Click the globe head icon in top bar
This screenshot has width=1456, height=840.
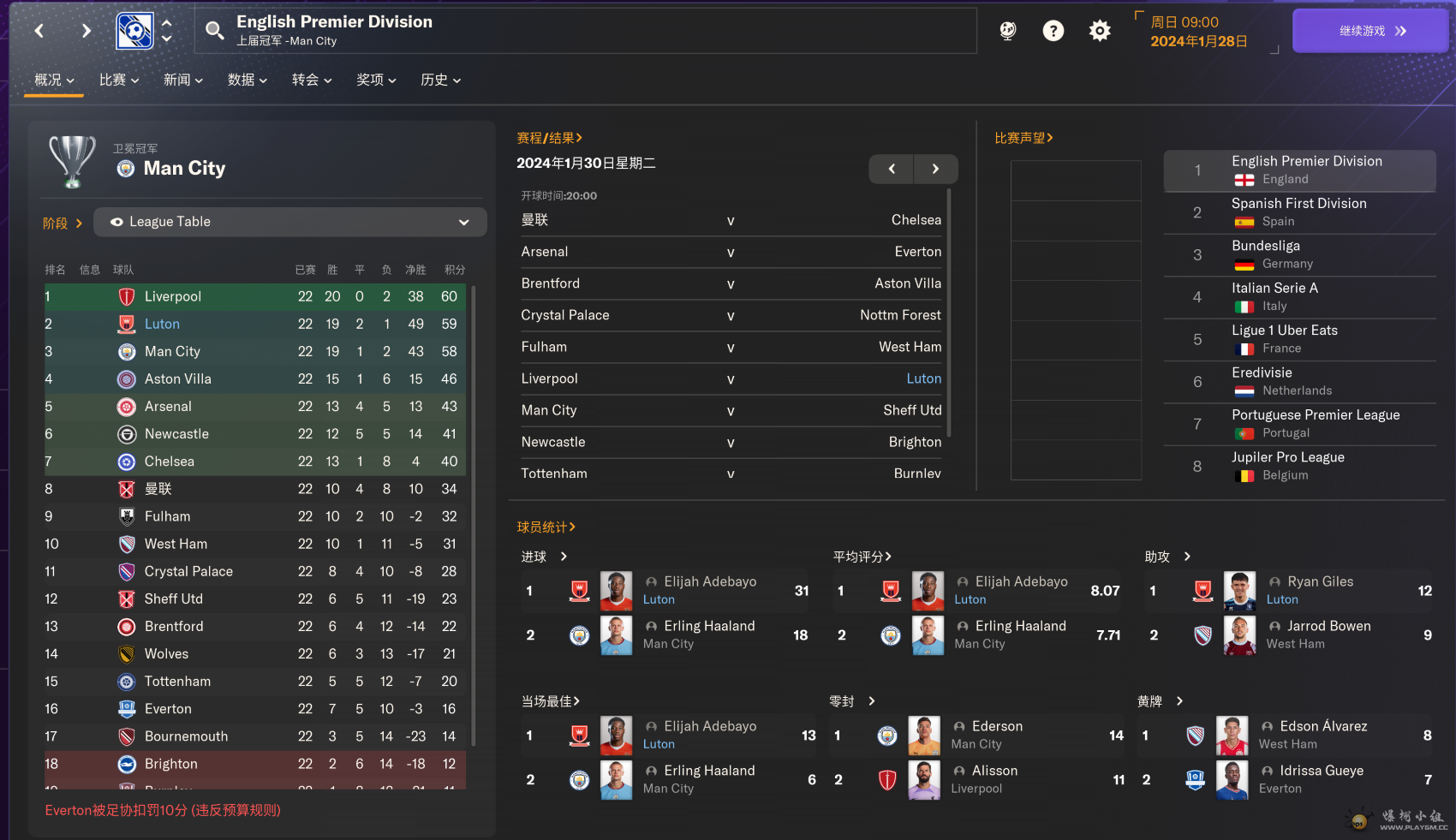(x=1008, y=31)
